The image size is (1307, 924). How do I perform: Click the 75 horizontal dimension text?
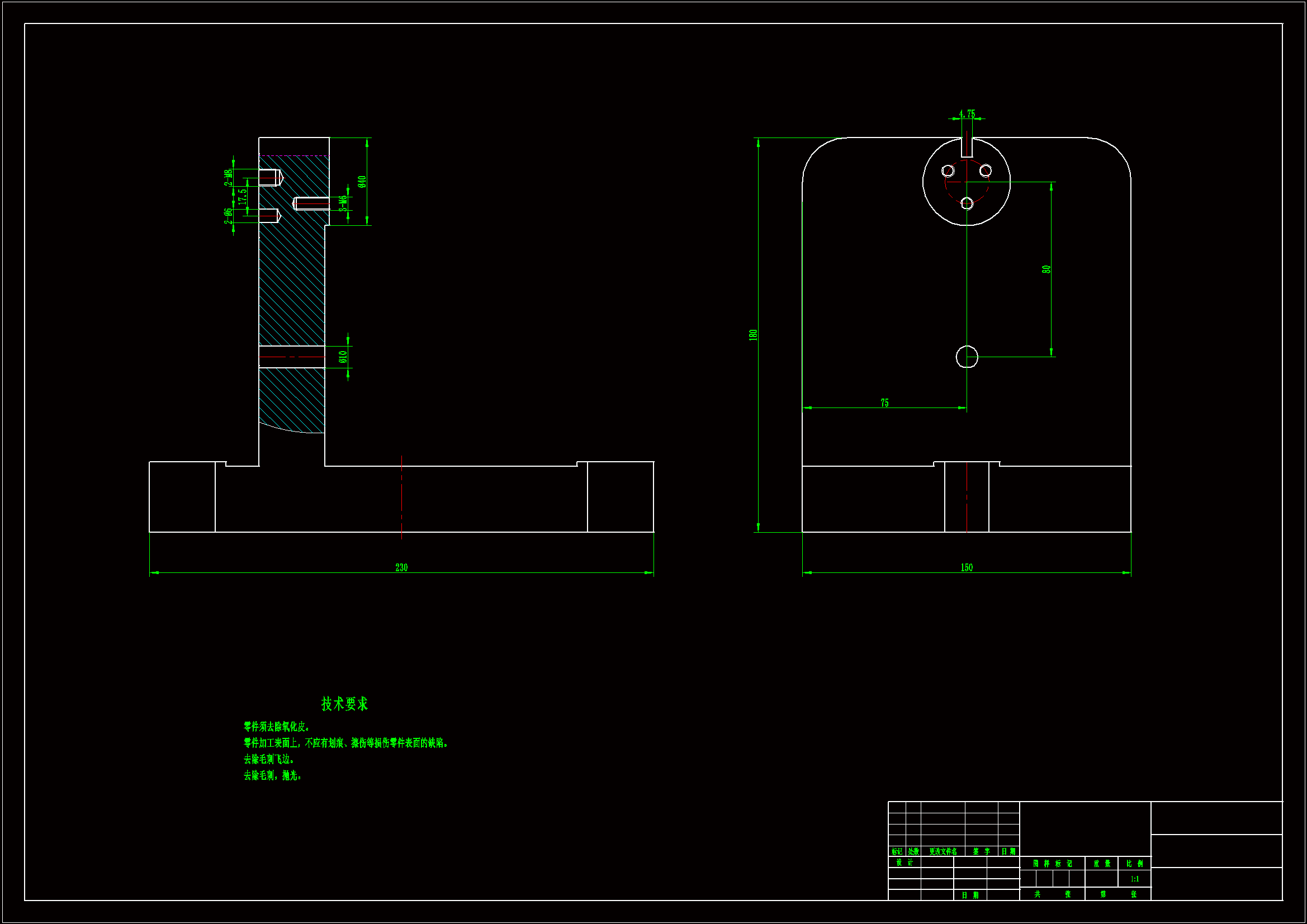click(884, 403)
